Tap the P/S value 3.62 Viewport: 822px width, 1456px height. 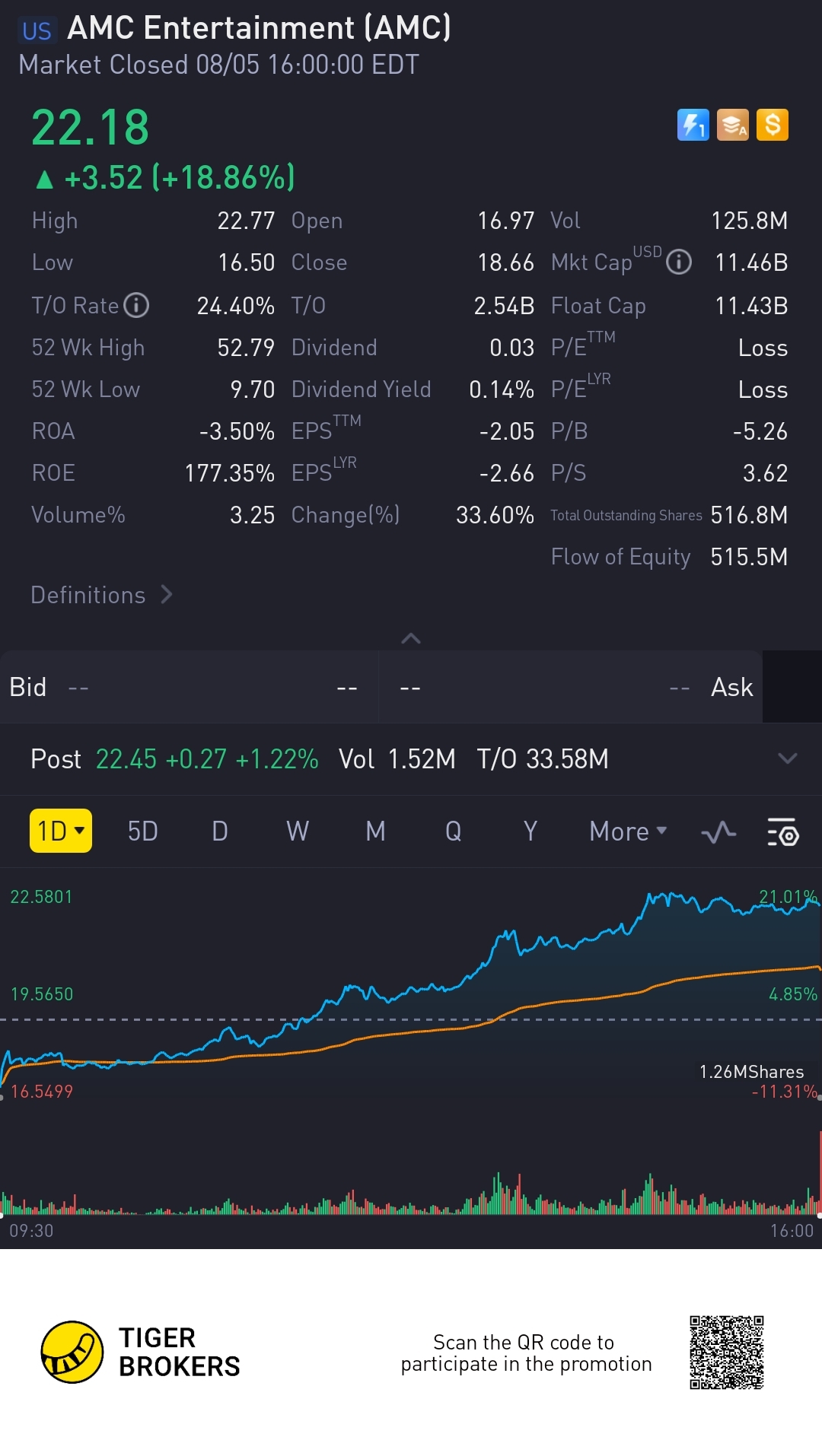(x=765, y=473)
